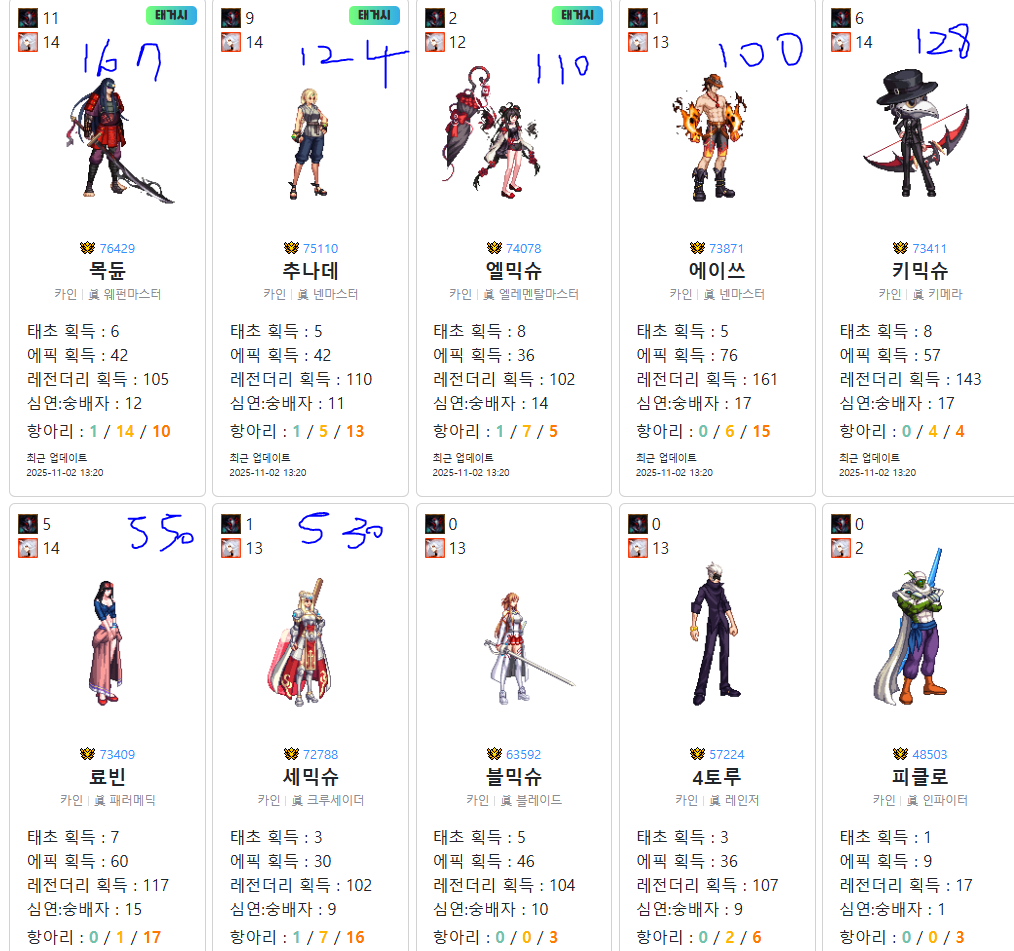
Task: Open 에이쓰 flame fighter sprite
Action: (x=710, y=137)
